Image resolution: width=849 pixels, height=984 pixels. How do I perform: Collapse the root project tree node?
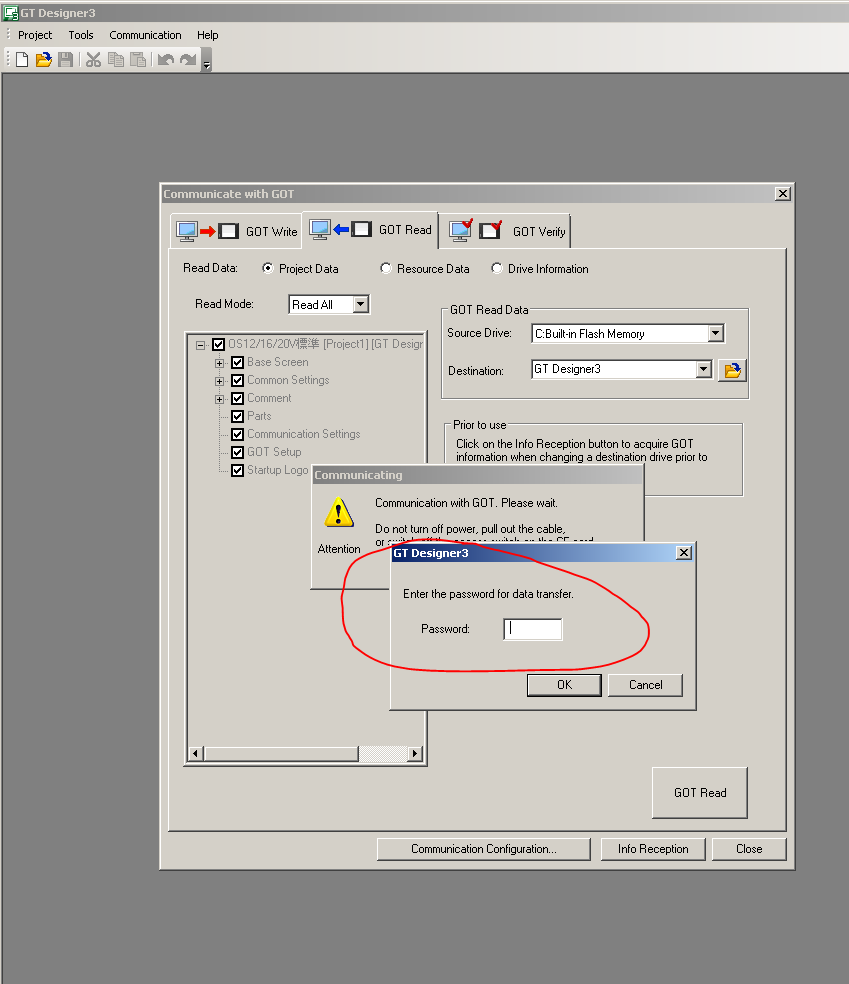(x=200, y=345)
